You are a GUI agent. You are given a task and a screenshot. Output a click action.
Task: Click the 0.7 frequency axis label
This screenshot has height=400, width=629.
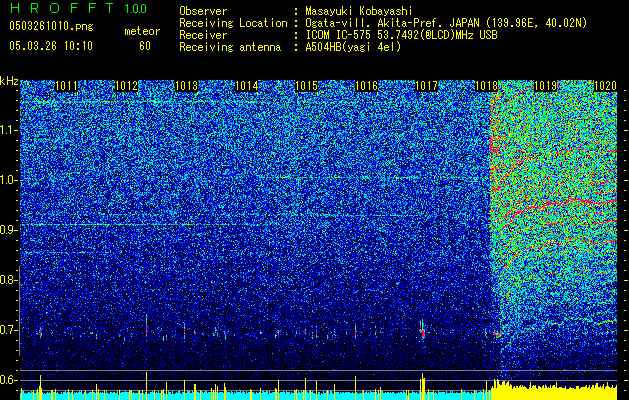tap(9, 330)
